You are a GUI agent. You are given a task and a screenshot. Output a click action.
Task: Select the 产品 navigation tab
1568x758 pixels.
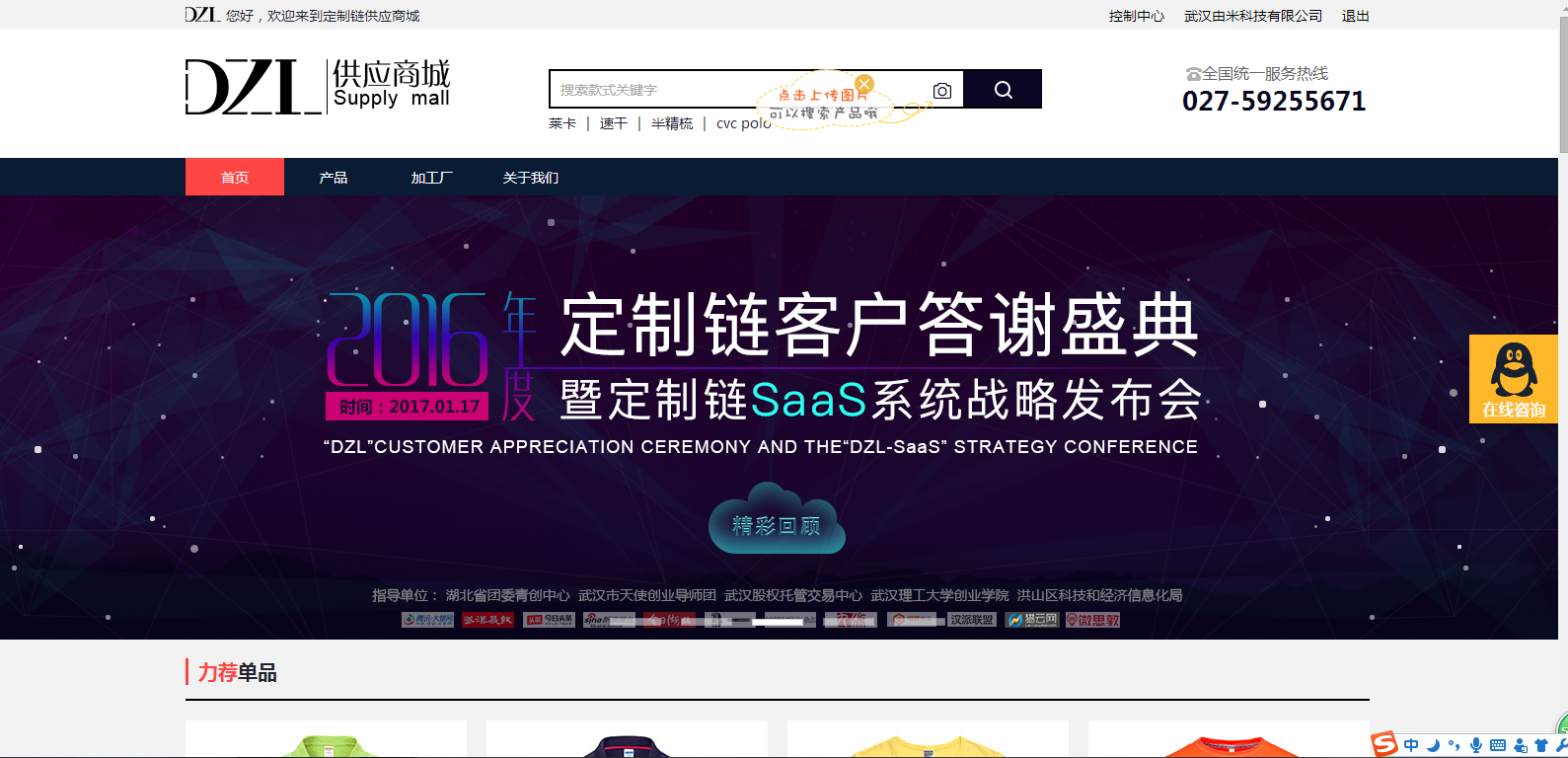334,178
